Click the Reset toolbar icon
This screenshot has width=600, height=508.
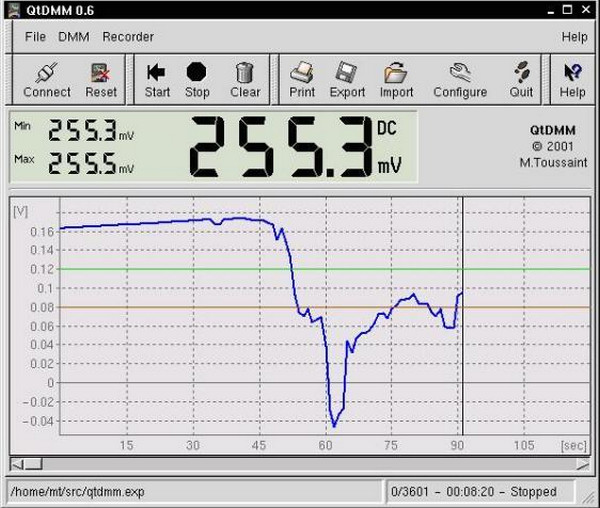coord(101,73)
